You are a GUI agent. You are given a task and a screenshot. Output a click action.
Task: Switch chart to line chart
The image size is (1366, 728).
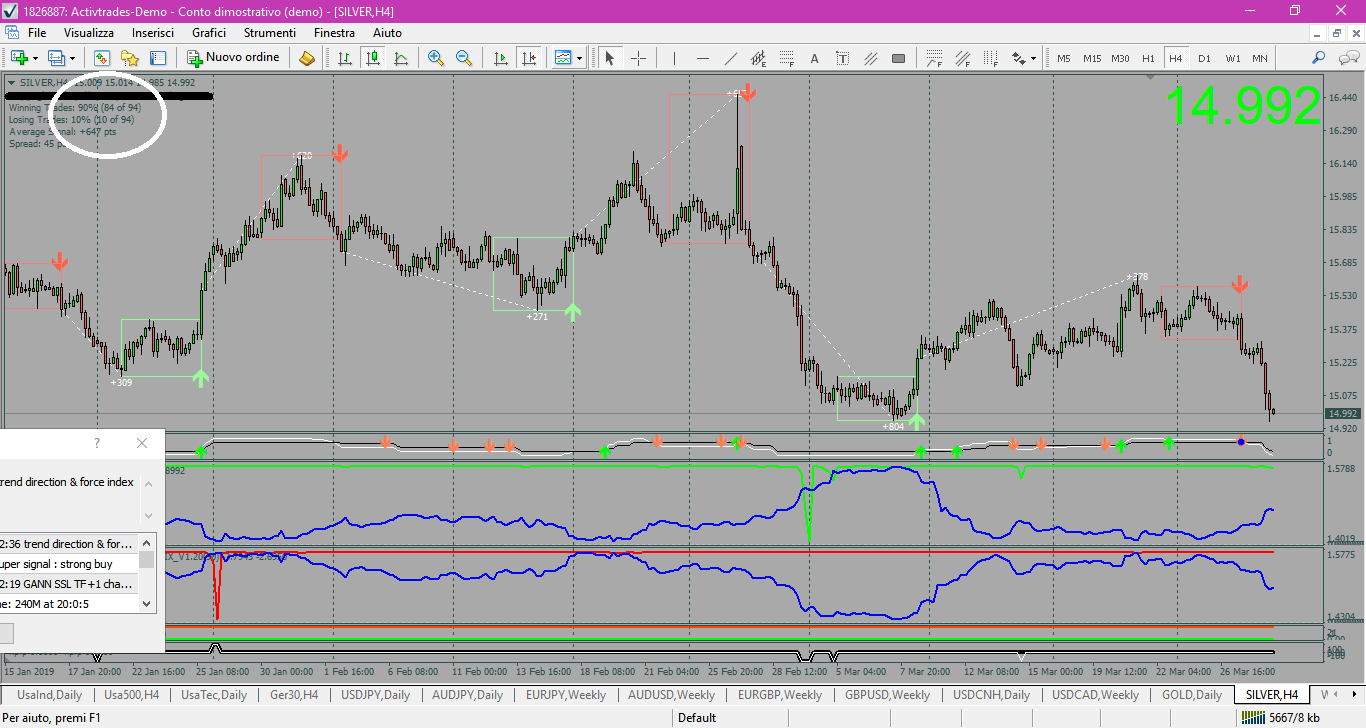coord(401,58)
